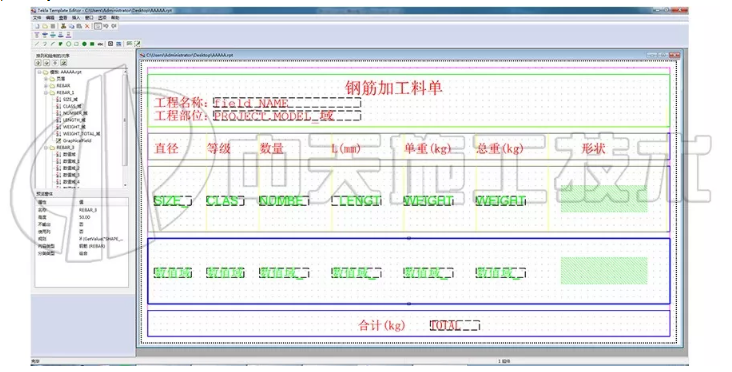Expand the first folder under AAAAA.rpt
Image resolution: width=732 pixels, height=372 pixels.
(x=46, y=79)
